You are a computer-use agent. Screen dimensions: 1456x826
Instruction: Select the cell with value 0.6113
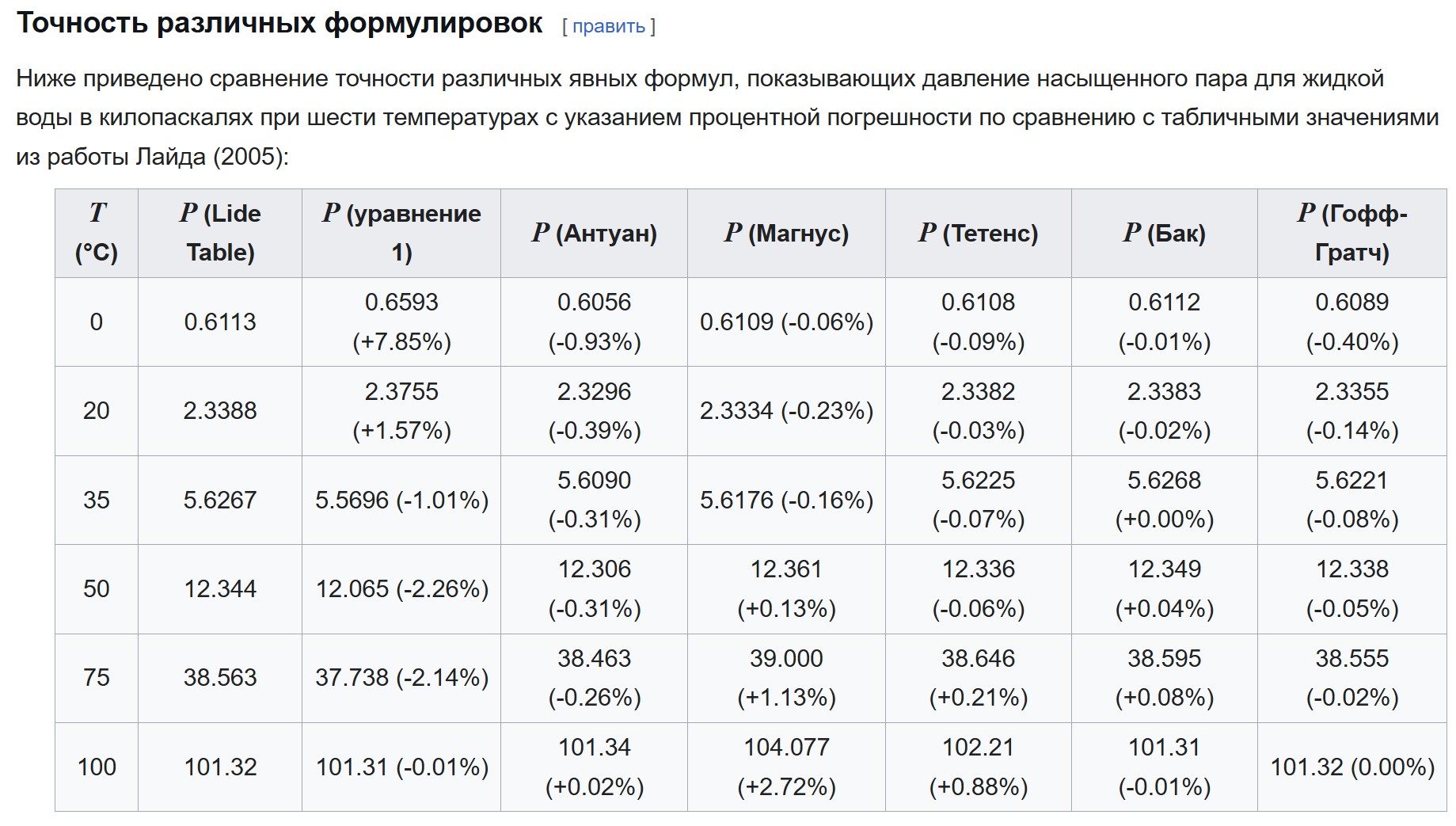pyautogui.click(x=220, y=322)
